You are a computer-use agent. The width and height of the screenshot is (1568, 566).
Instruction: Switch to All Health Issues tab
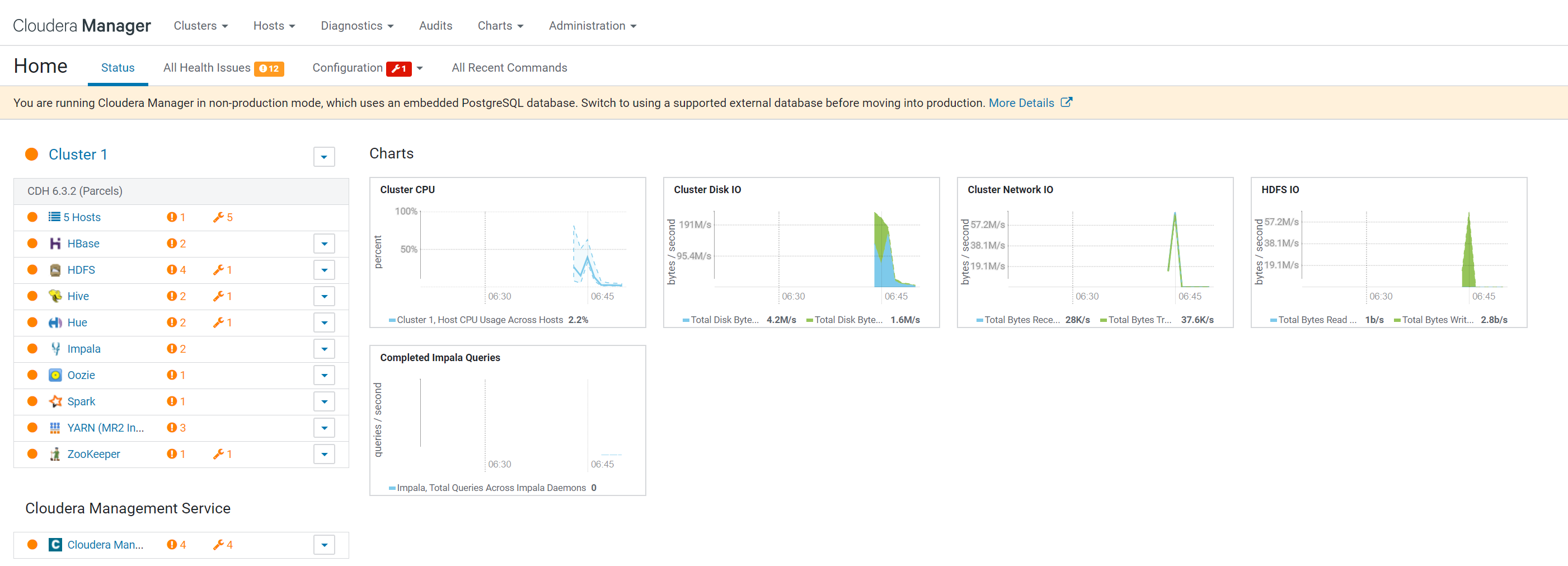pyautogui.click(x=223, y=68)
